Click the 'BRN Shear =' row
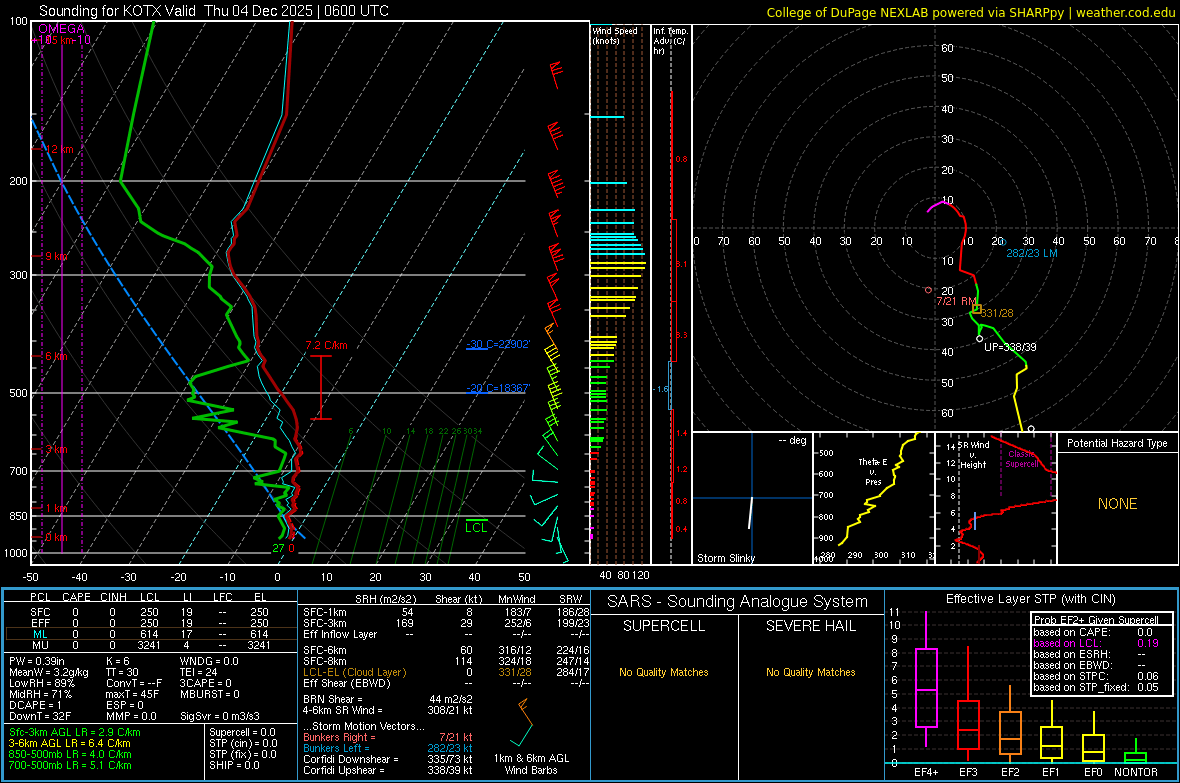The image size is (1180, 783). coord(388,699)
